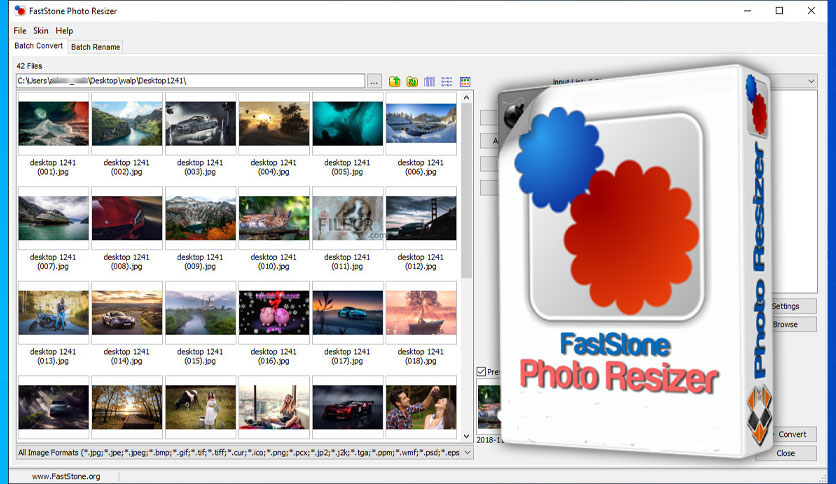Click into the folder path input field
836x484 pixels.
tap(191, 81)
